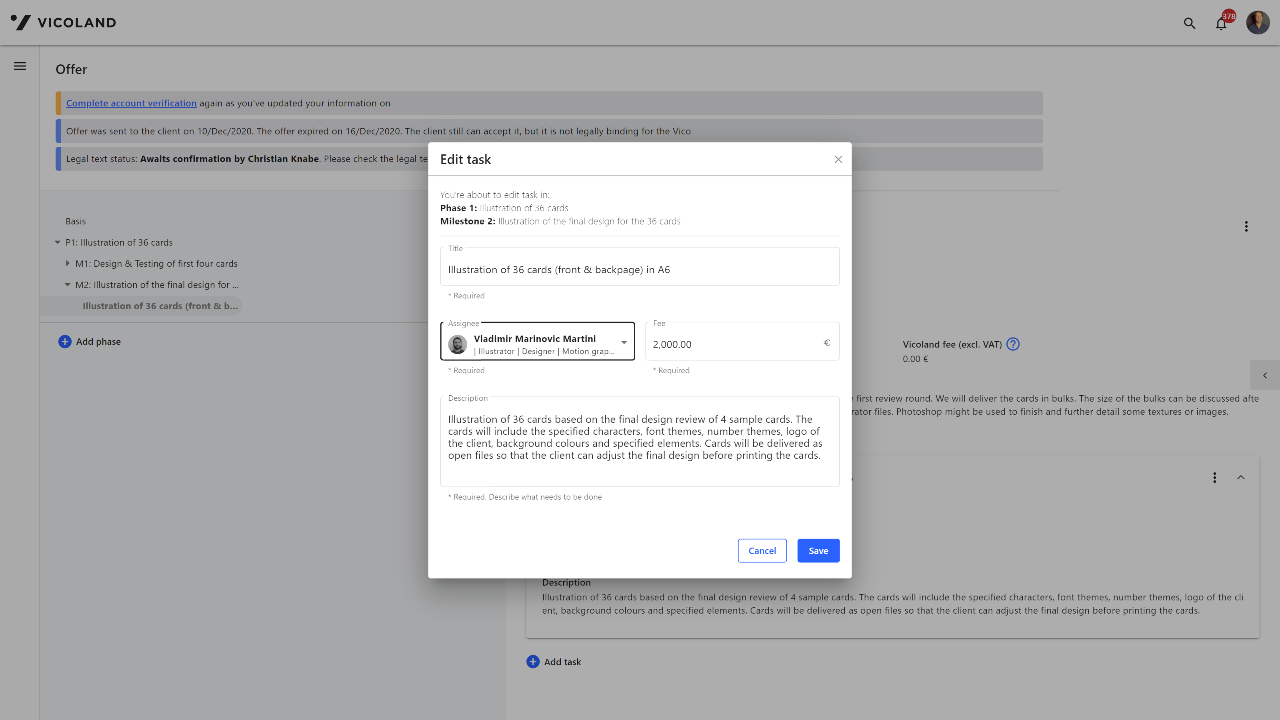The width and height of the screenshot is (1280, 720).
Task: Expand M1: Design & Testing milestone
Action: tap(68, 264)
